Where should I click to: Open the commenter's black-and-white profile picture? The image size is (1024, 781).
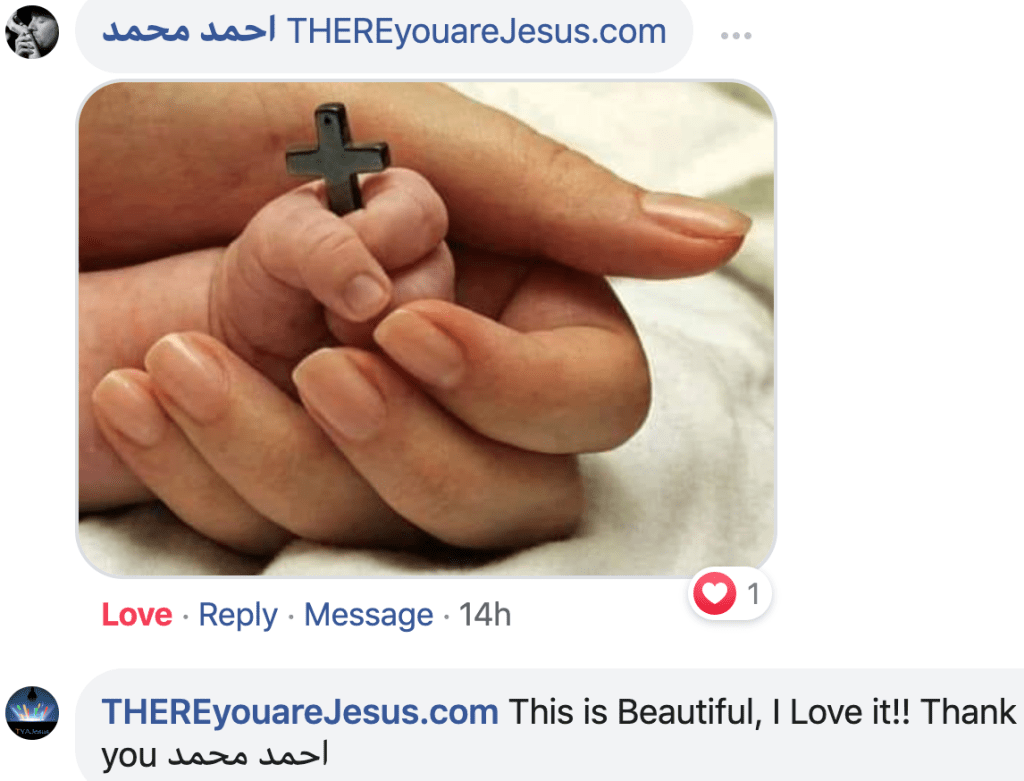[32, 32]
